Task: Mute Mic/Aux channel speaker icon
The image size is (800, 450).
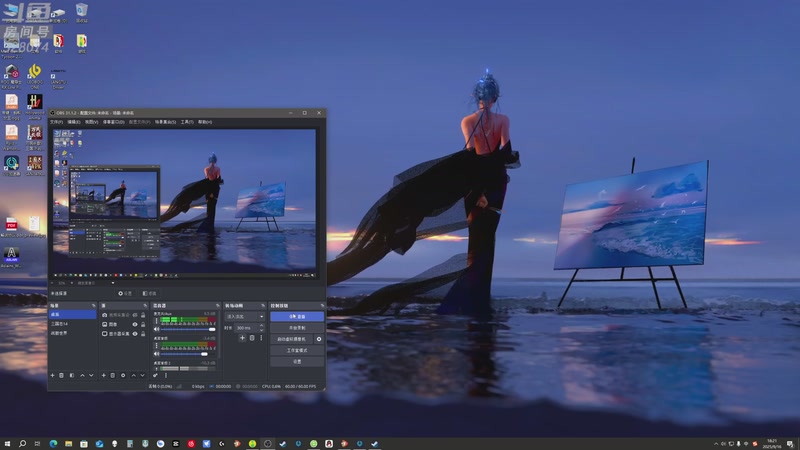Action: pyautogui.click(x=156, y=329)
